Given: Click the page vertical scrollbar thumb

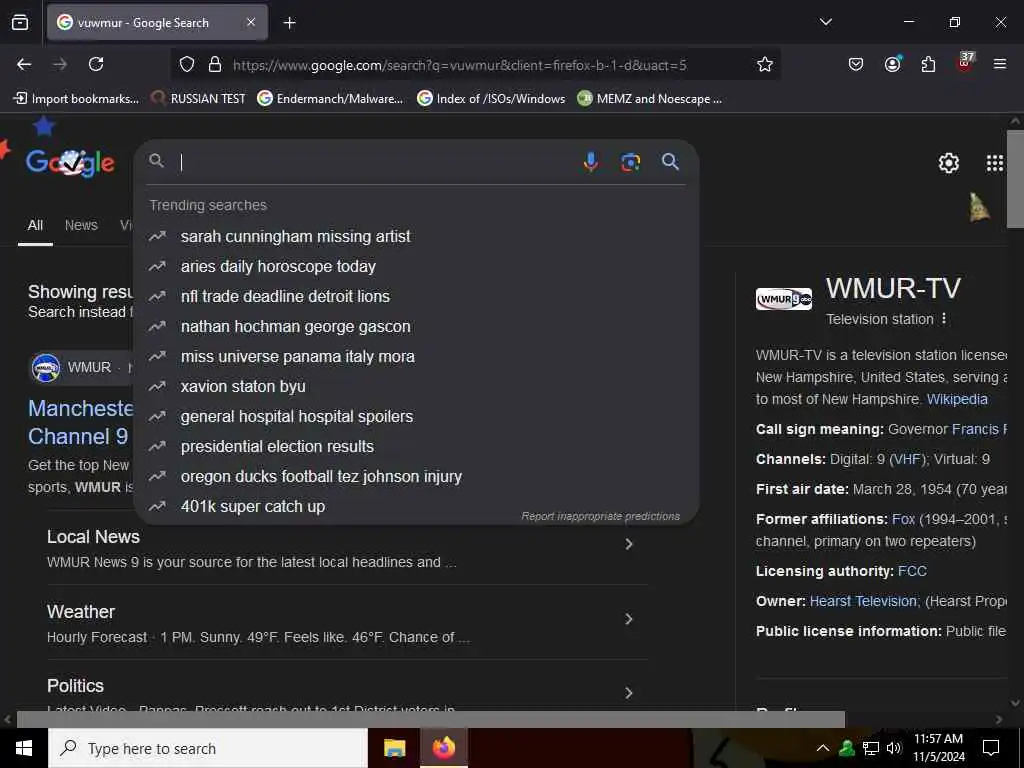Looking at the screenshot, I should click(x=1015, y=178).
